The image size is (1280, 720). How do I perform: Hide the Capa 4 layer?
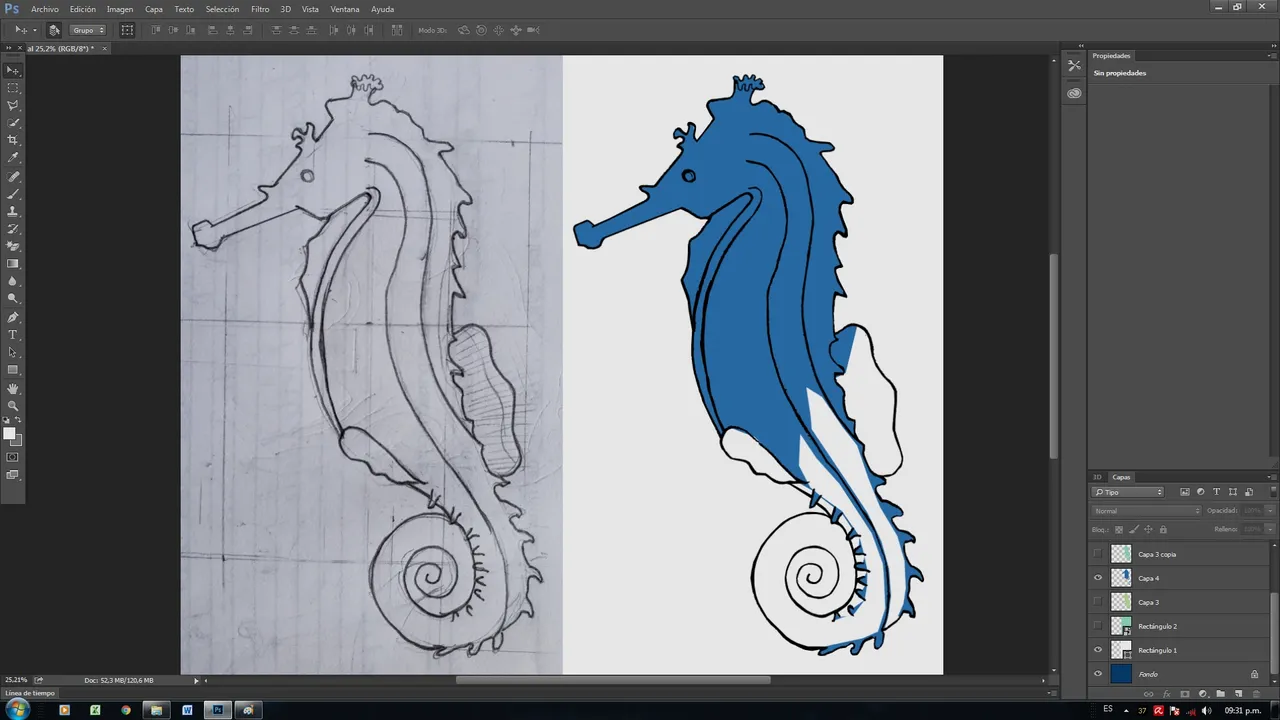pos(1098,578)
